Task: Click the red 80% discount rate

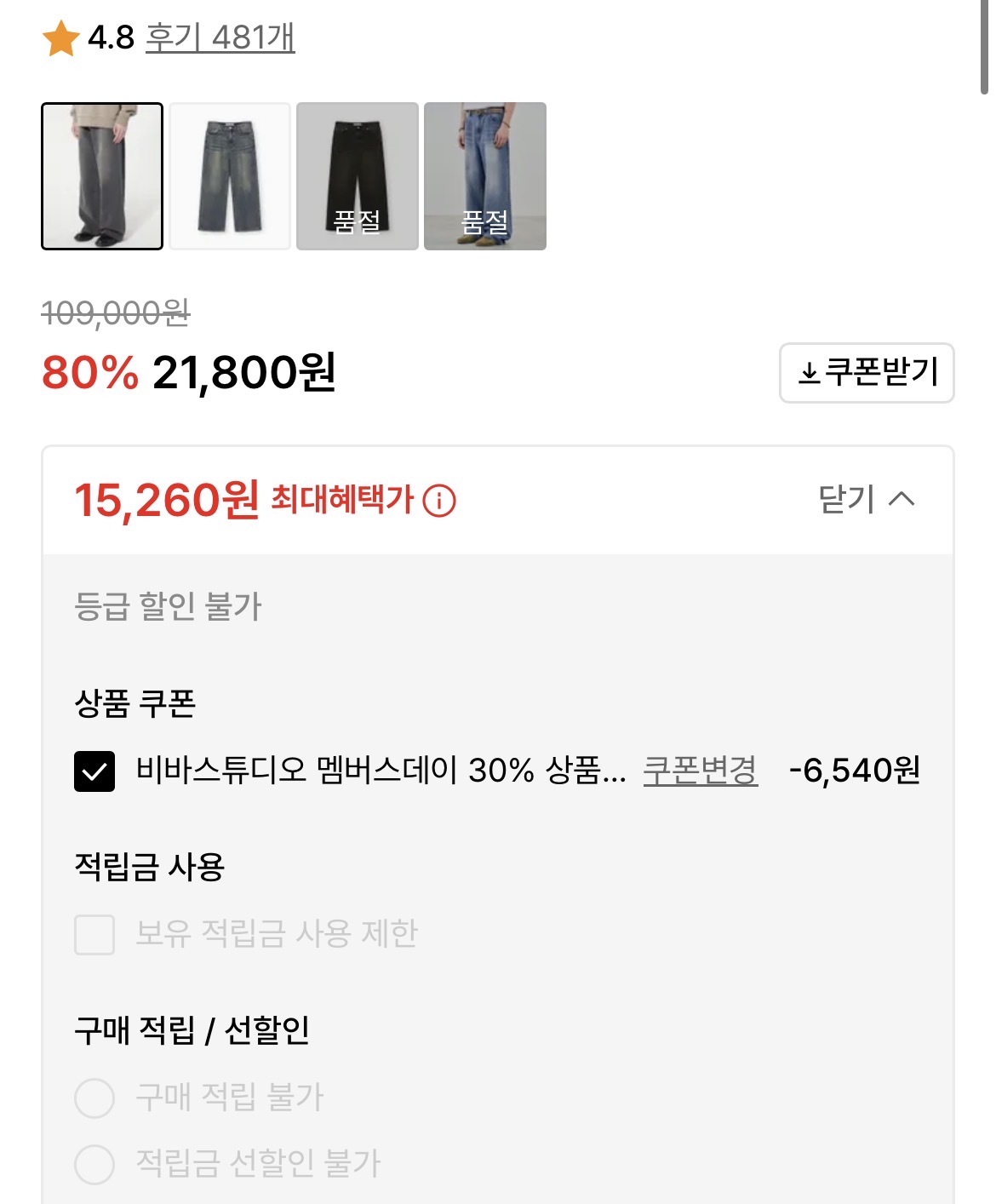Action: click(90, 373)
